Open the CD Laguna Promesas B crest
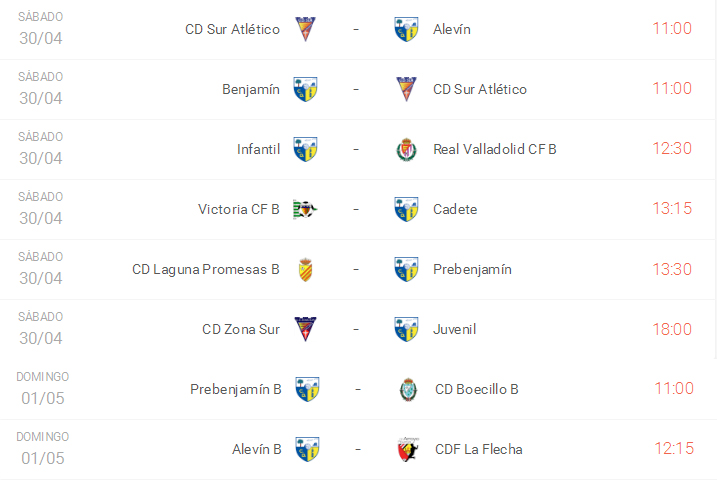This screenshot has height=480, width=717. pyautogui.click(x=306, y=269)
